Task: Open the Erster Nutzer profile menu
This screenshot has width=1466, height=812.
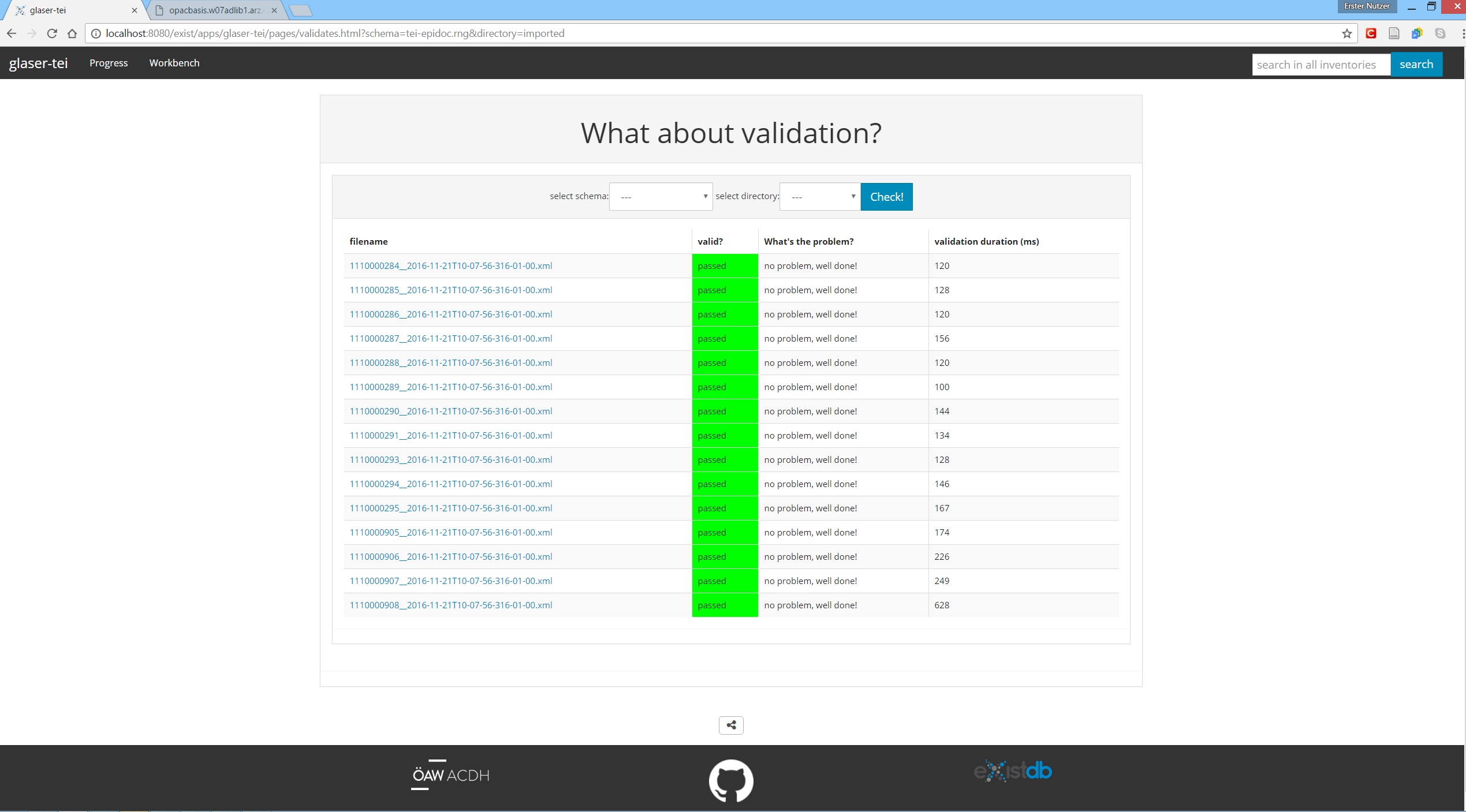Action: point(1366,6)
